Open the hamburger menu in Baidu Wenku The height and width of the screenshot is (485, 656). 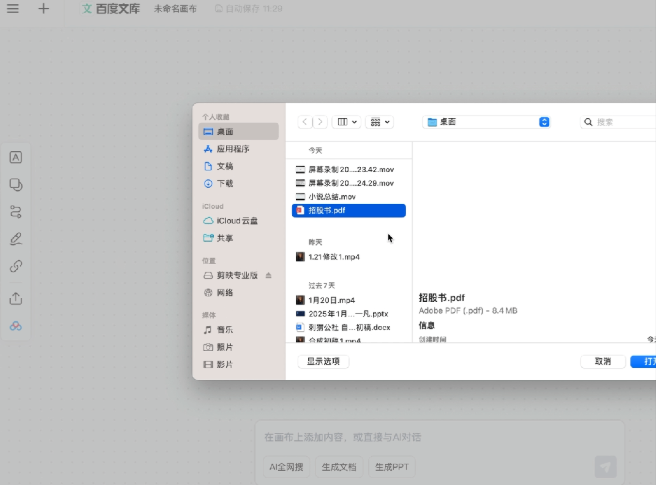coord(13,8)
